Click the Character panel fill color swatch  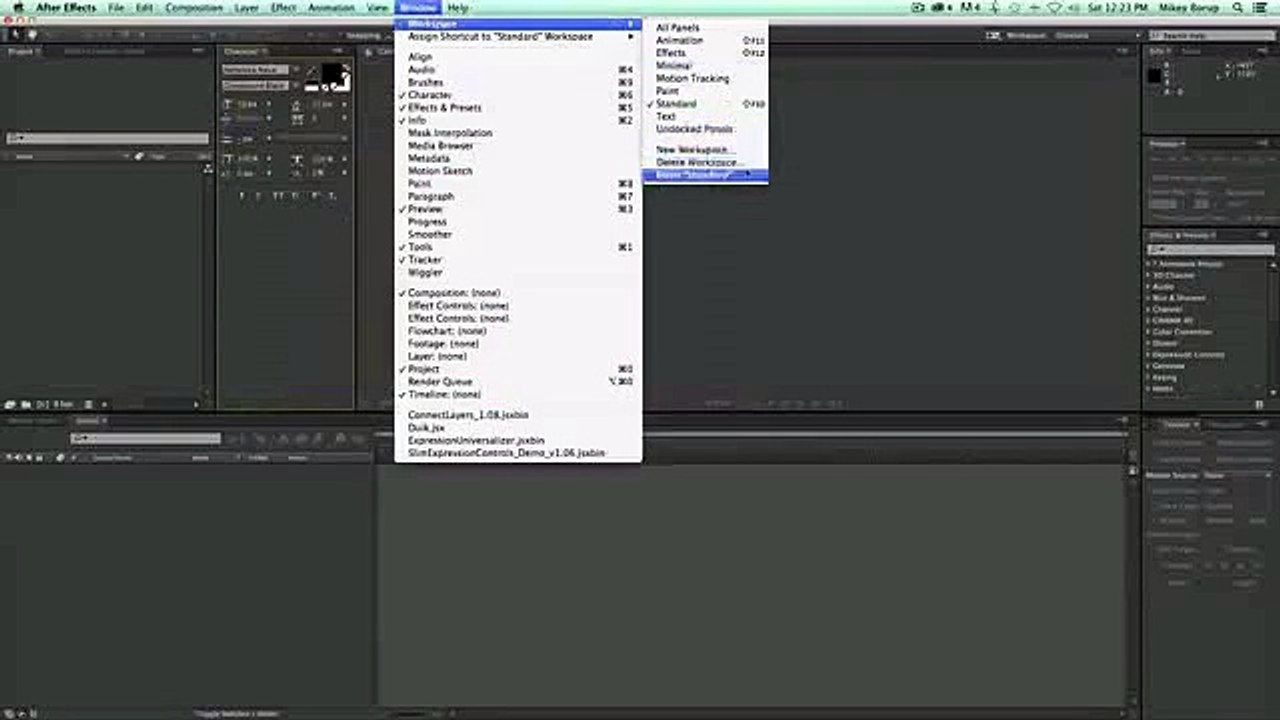tap(330, 73)
